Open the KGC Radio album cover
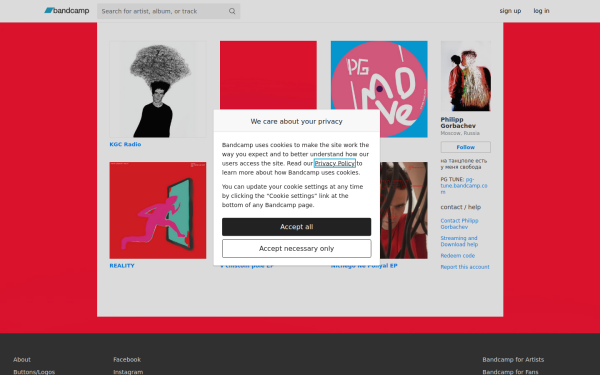600x375 pixels. coord(158,89)
